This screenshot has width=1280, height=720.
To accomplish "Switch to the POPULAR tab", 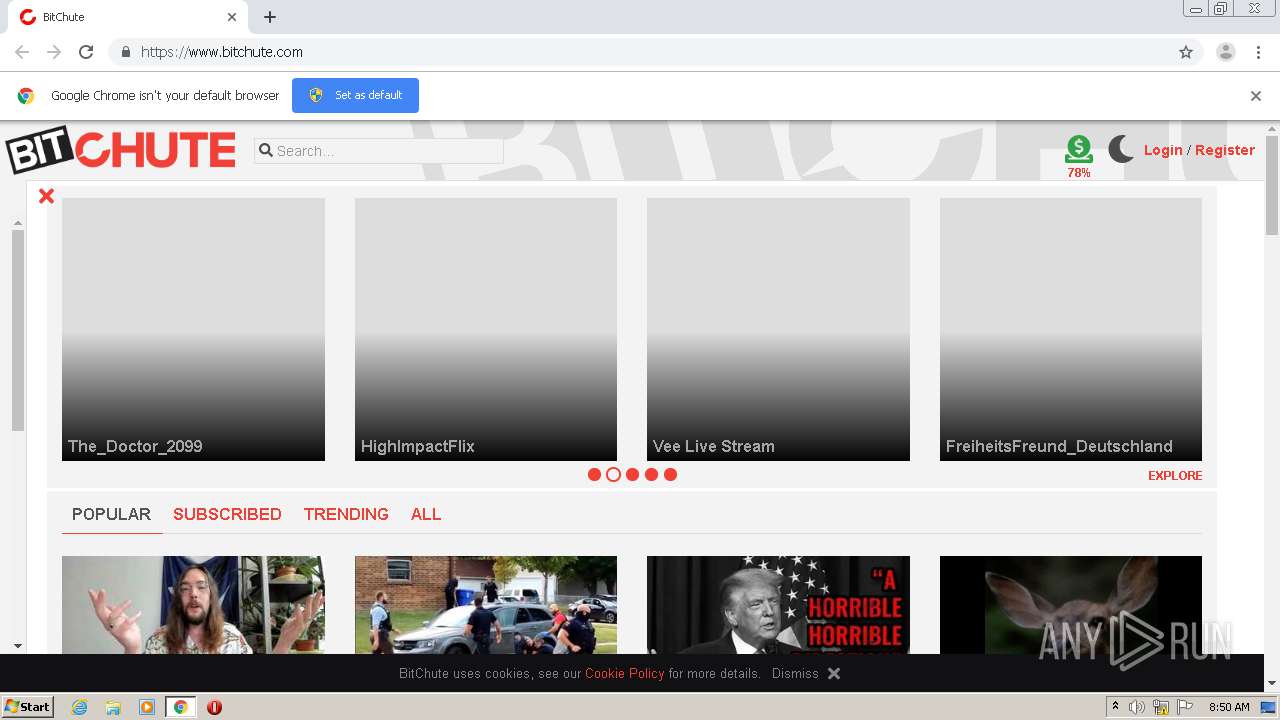I will point(111,514).
